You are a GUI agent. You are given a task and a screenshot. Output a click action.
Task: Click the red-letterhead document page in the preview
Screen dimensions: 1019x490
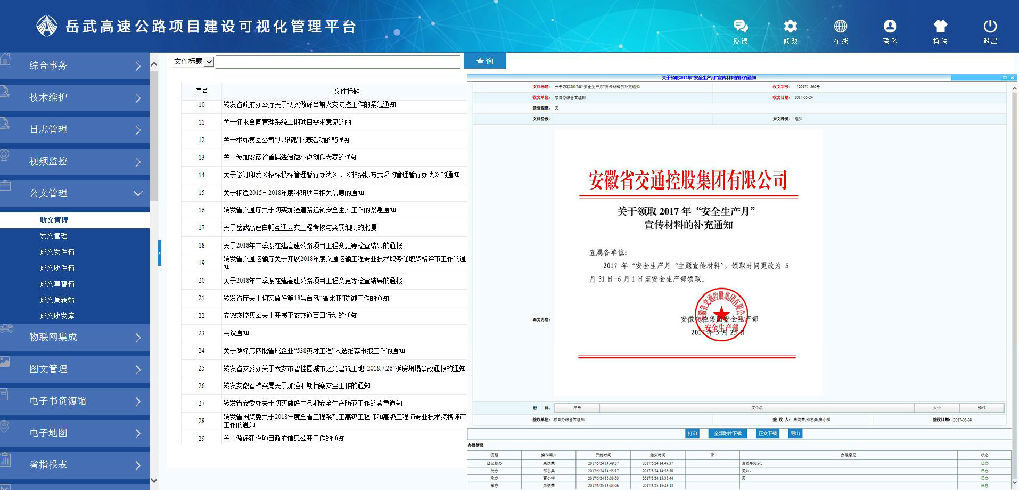click(x=688, y=262)
